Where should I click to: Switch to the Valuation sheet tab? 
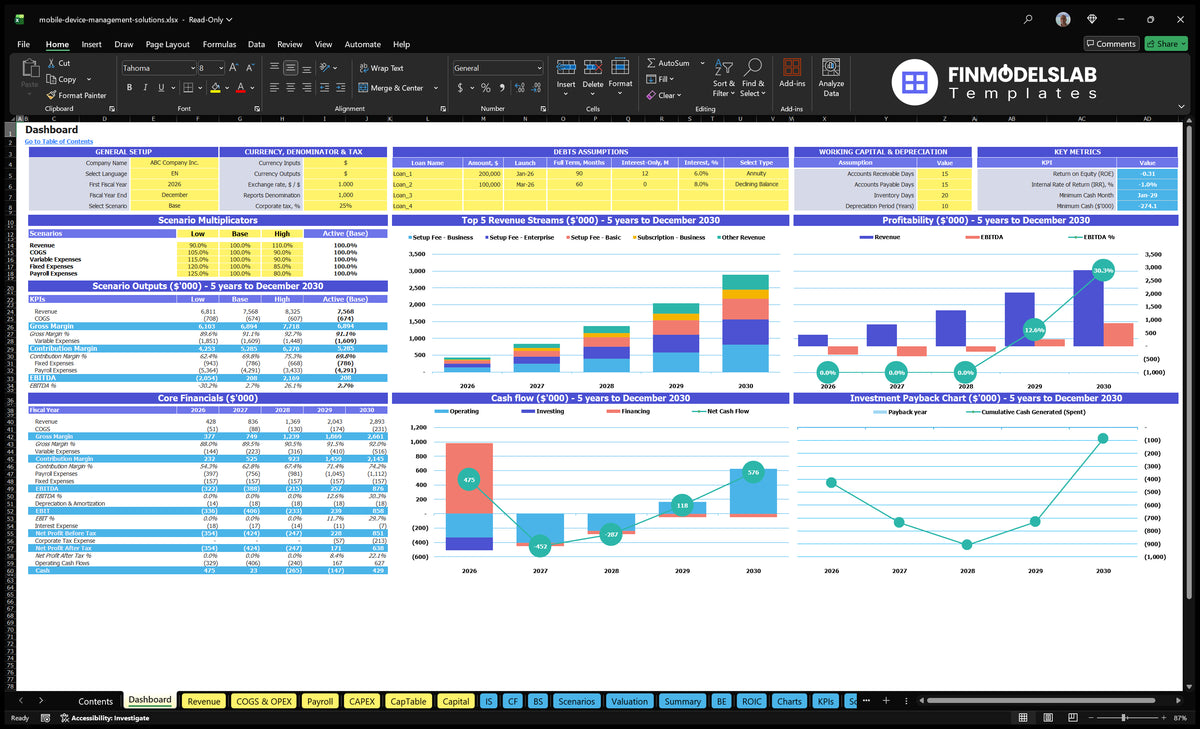[630, 701]
